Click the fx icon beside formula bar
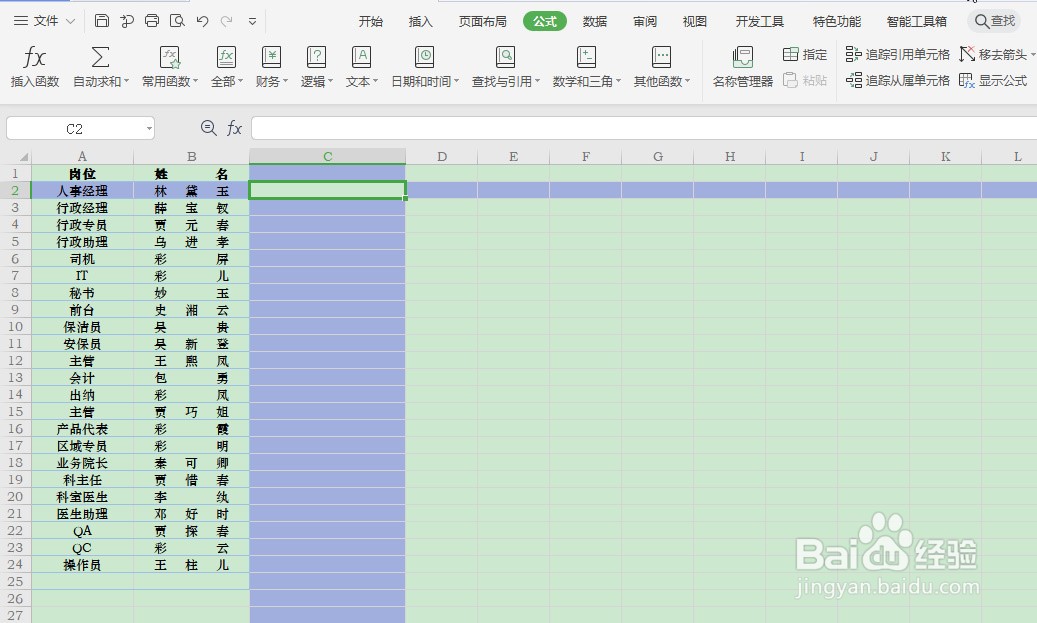This screenshot has height=623, width=1037. 234,128
